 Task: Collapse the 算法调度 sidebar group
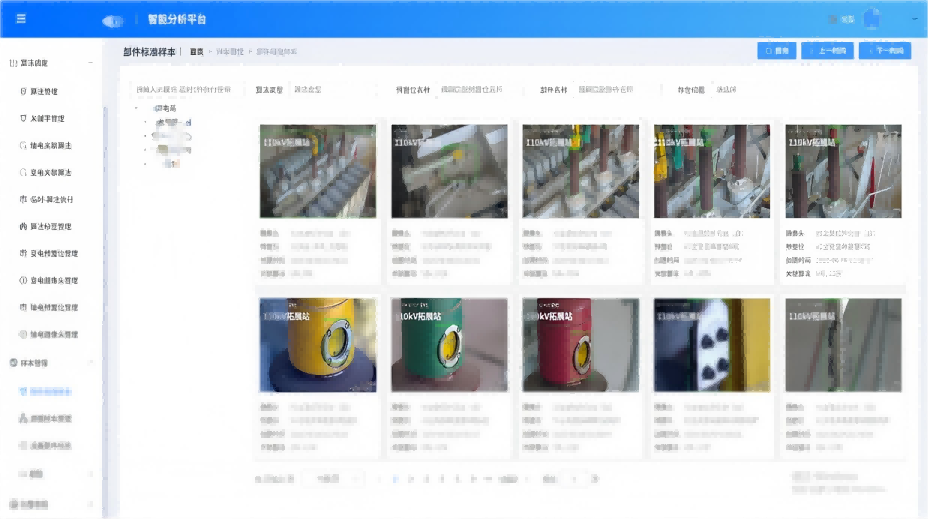[91, 63]
